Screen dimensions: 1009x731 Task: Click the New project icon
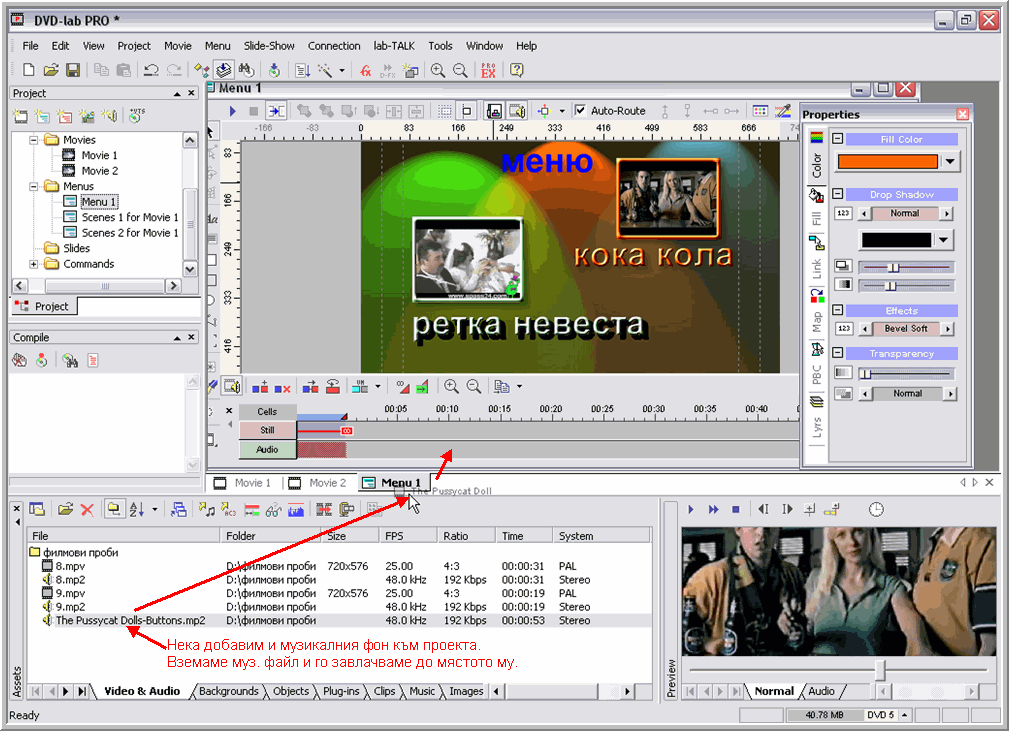tap(28, 70)
